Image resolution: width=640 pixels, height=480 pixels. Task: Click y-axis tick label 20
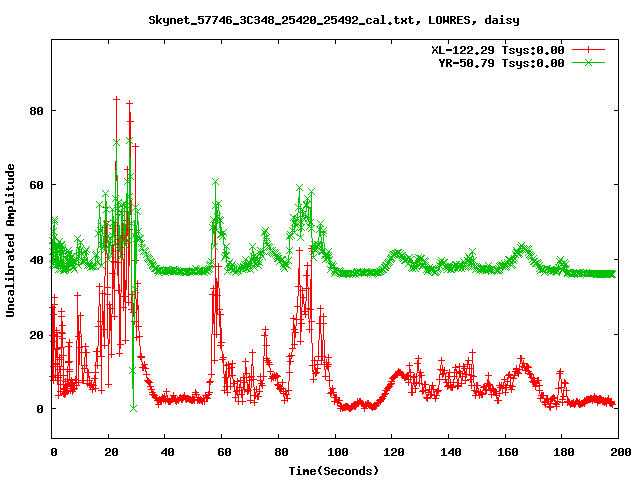36,335
